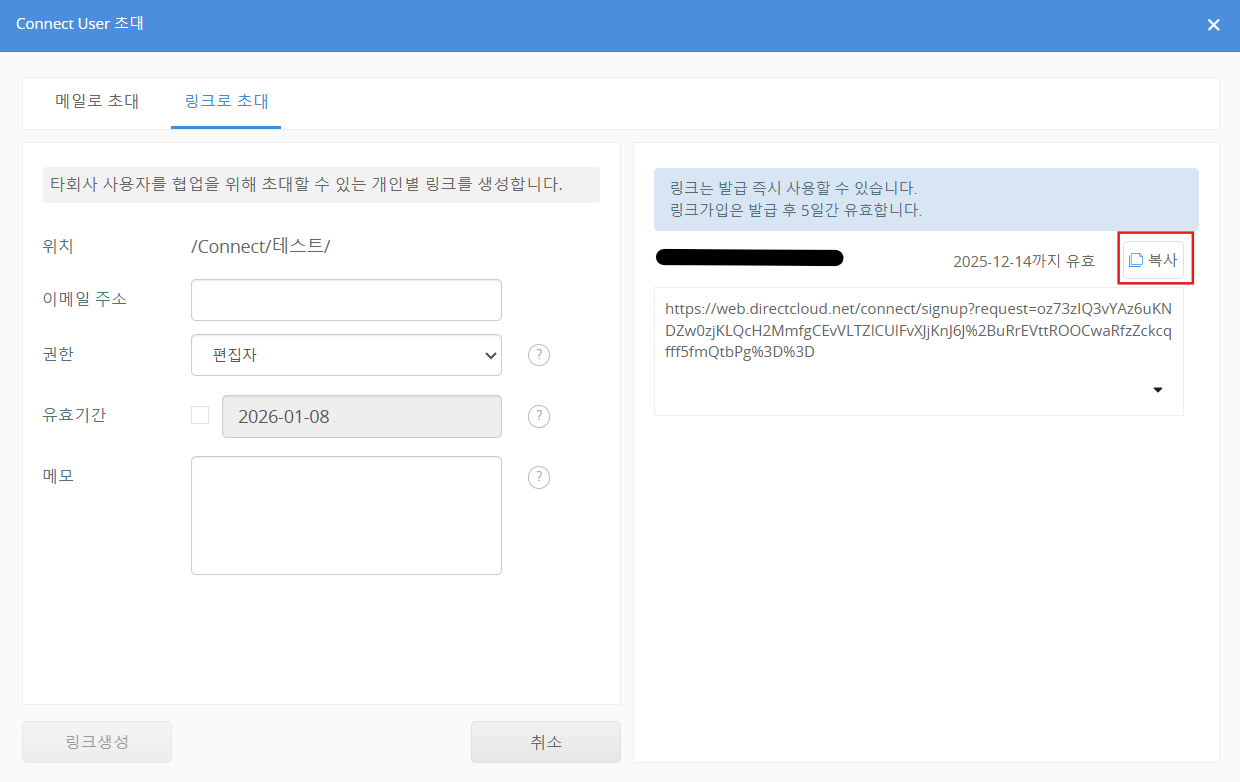This screenshot has height=782, width=1240.
Task: Copy the link with the 복사 button
Action: click(x=1153, y=260)
